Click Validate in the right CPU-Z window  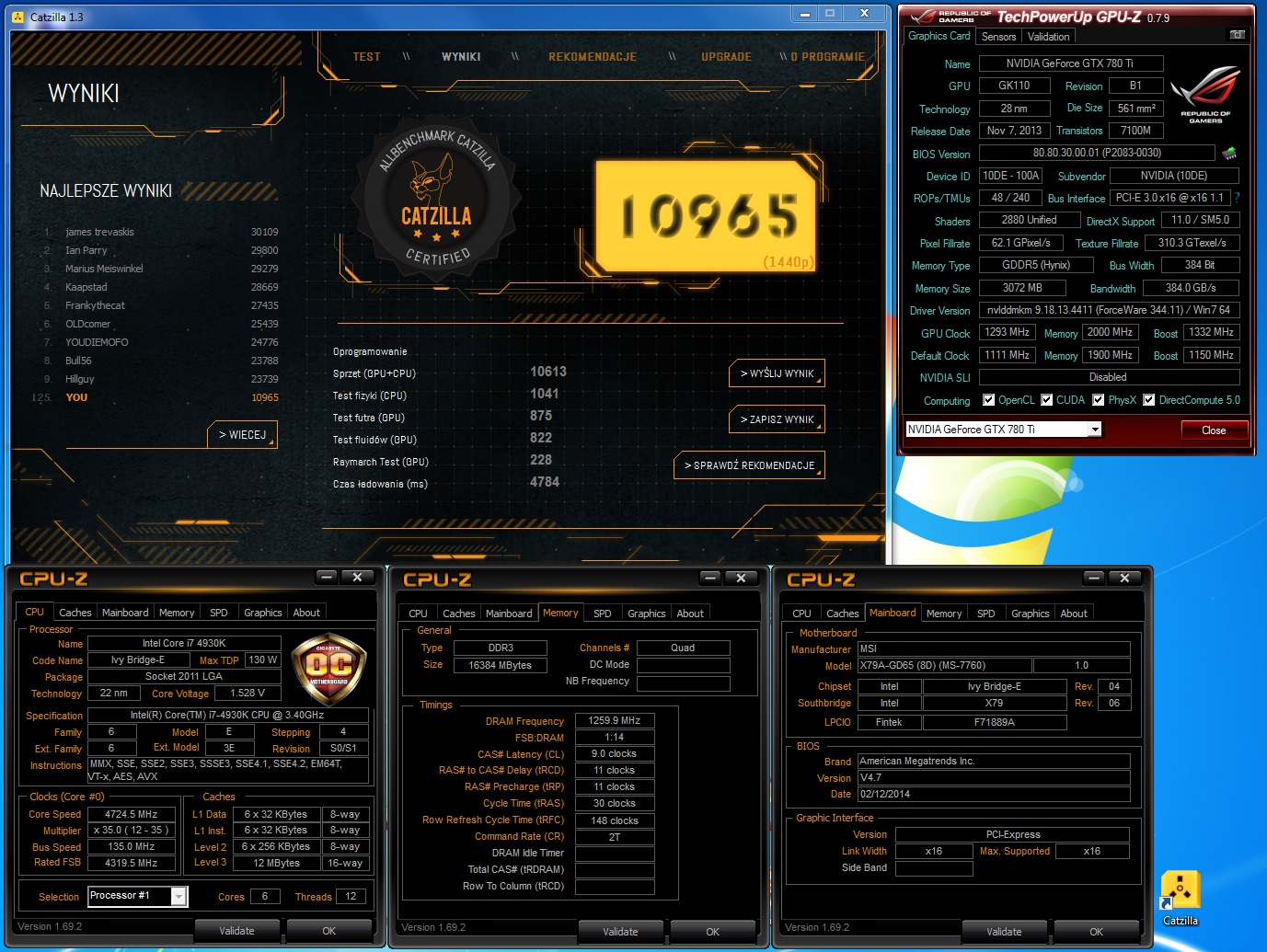(1004, 932)
